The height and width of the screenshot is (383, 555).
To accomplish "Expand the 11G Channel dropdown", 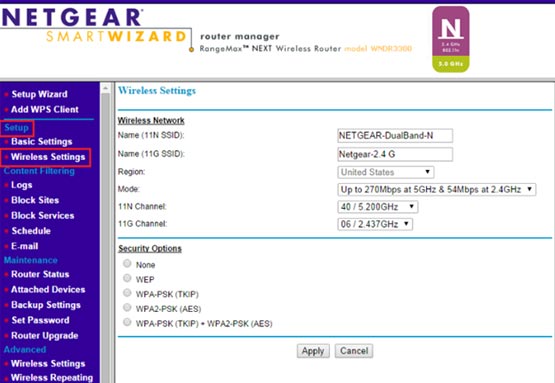I will click(x=375, y=224).
